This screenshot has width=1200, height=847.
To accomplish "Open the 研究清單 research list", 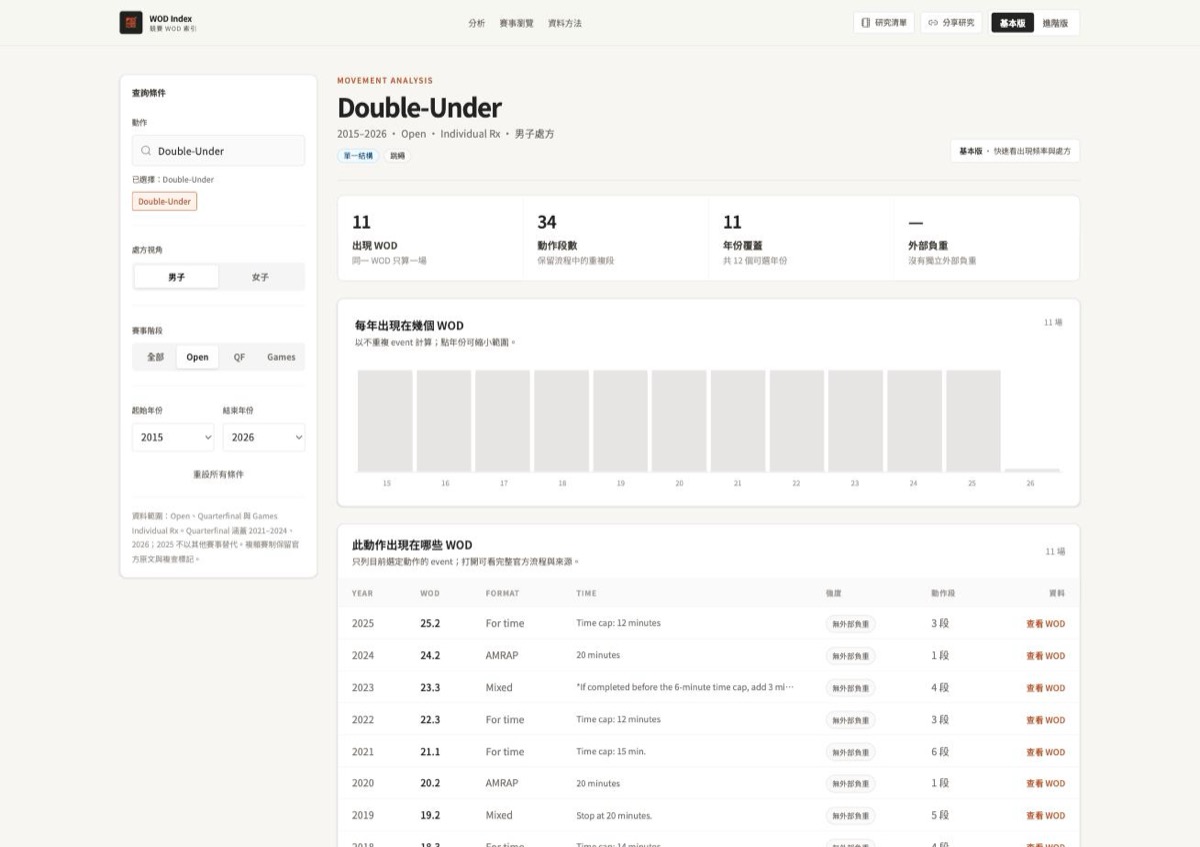I will [x=884, y=23].
